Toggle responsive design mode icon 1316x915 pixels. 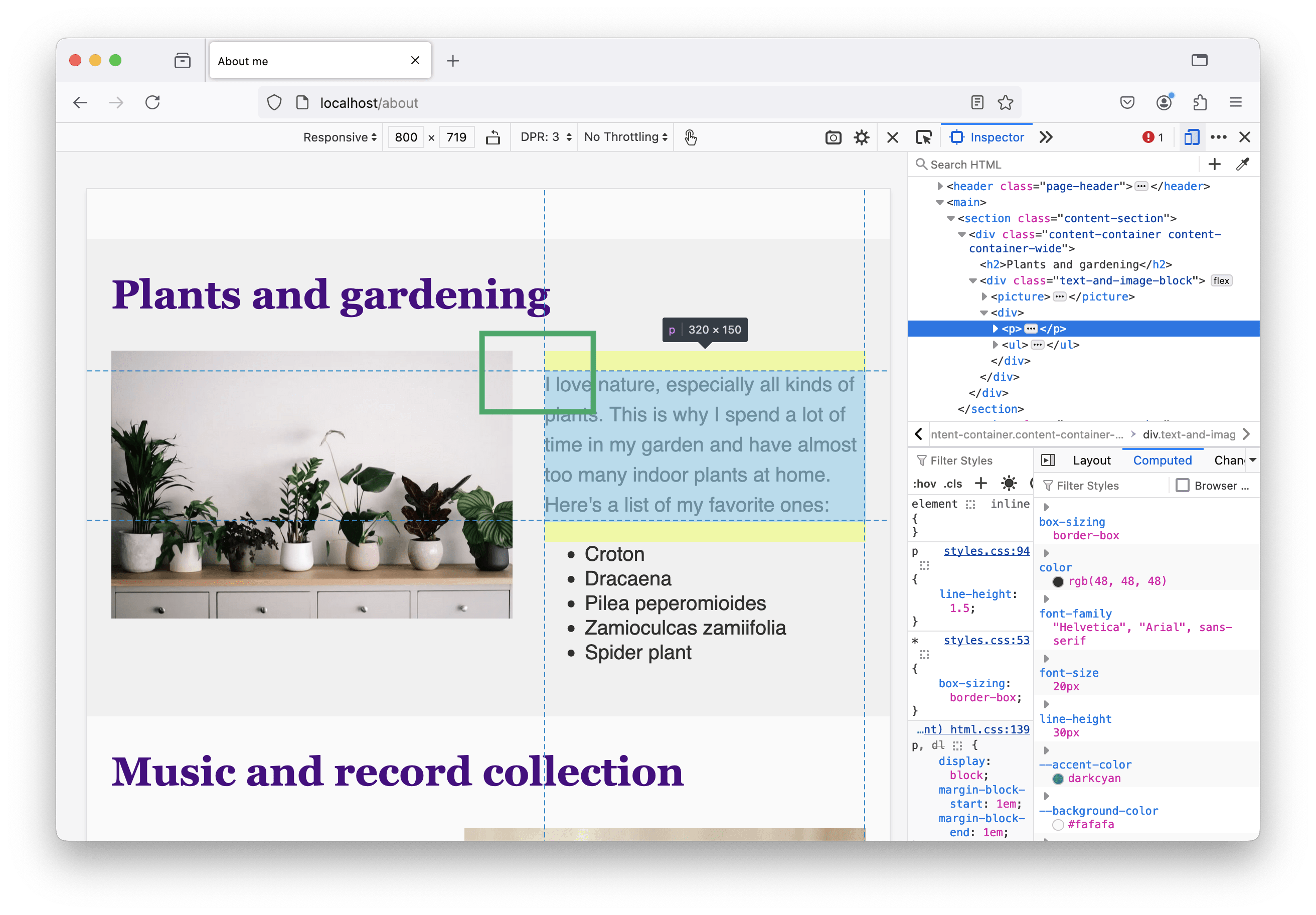(1191, 137)
